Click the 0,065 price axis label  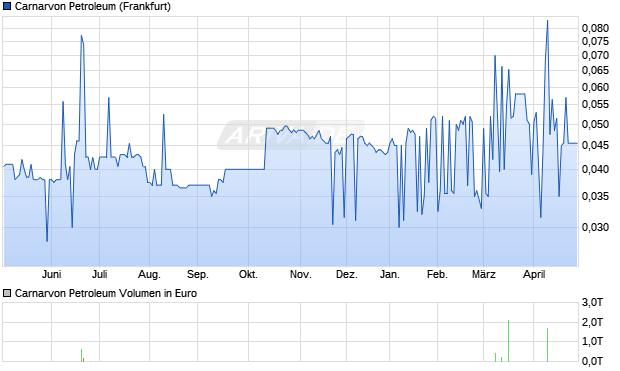click(x=595, y=70)
